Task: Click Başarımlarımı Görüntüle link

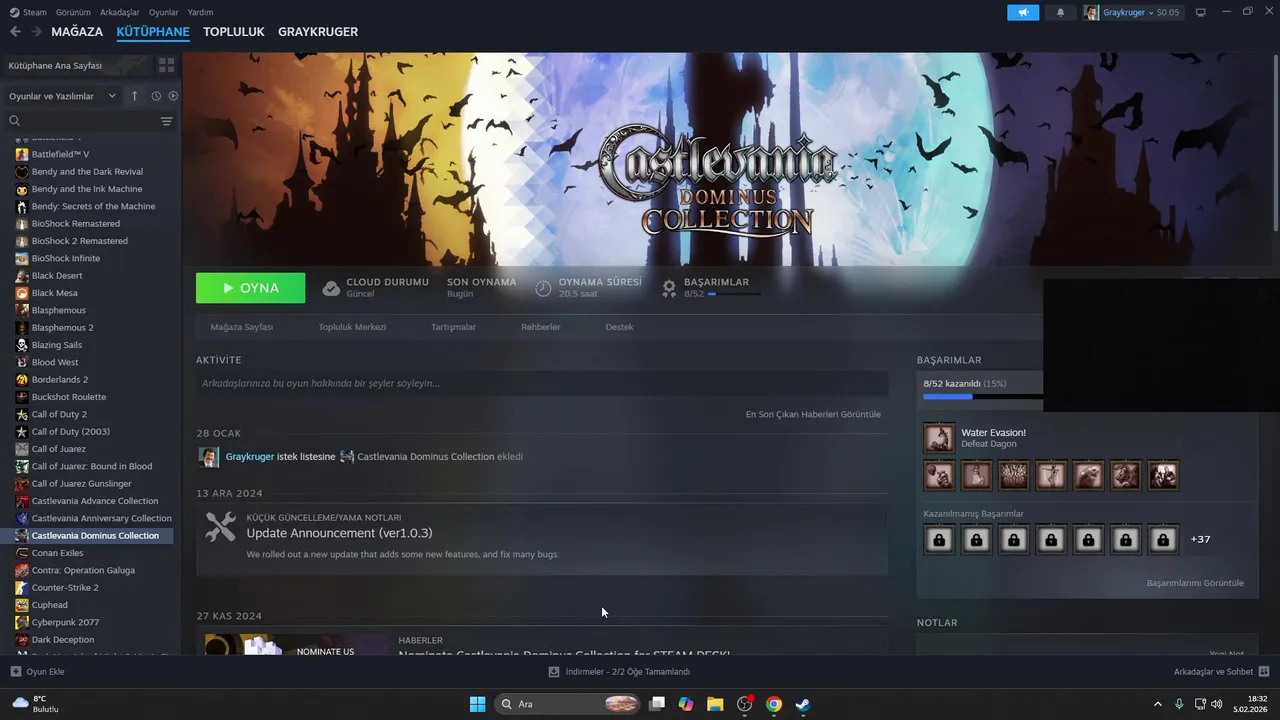Action: [1195, 583]
